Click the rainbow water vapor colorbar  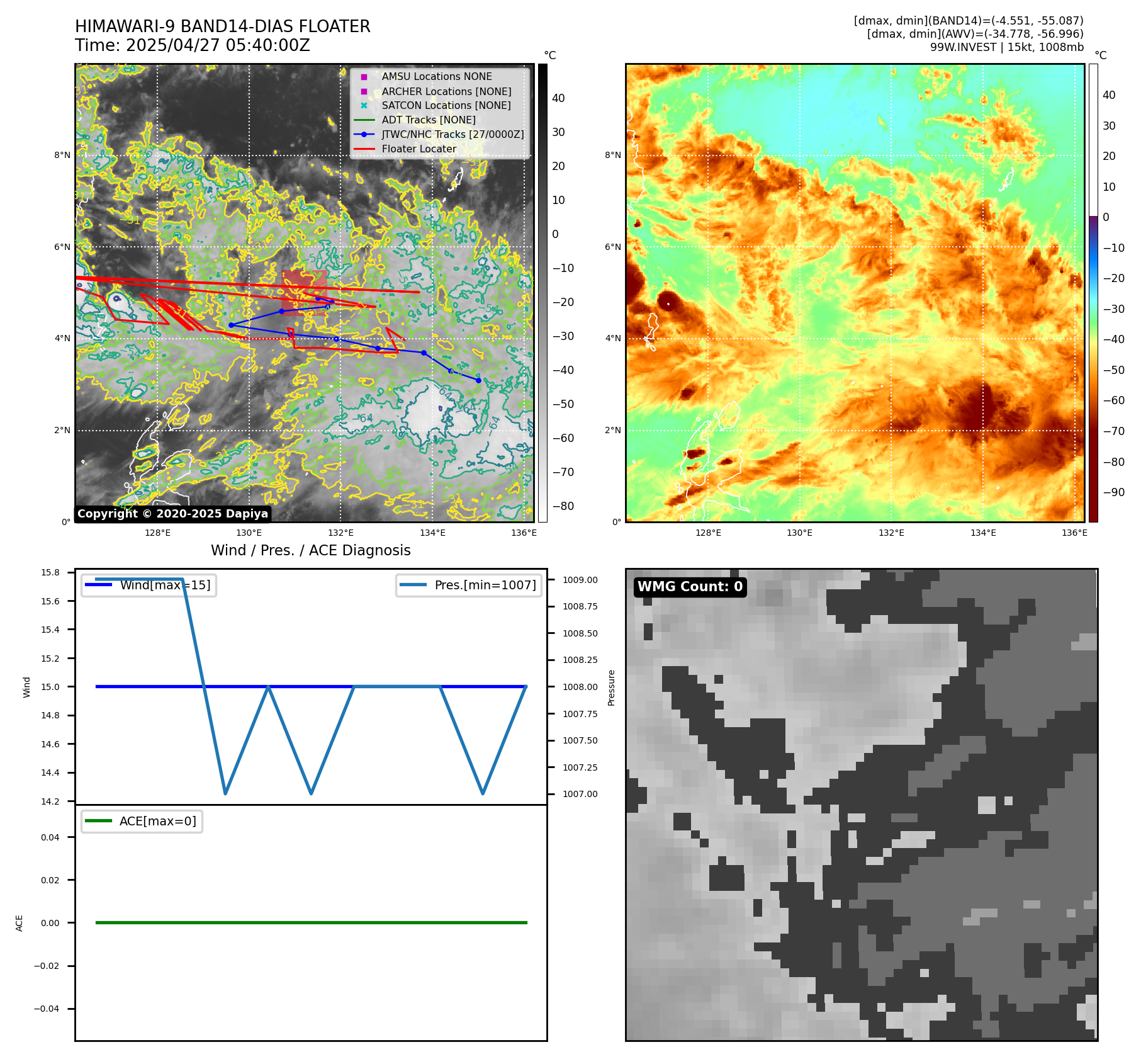[x=1094, y=293]
